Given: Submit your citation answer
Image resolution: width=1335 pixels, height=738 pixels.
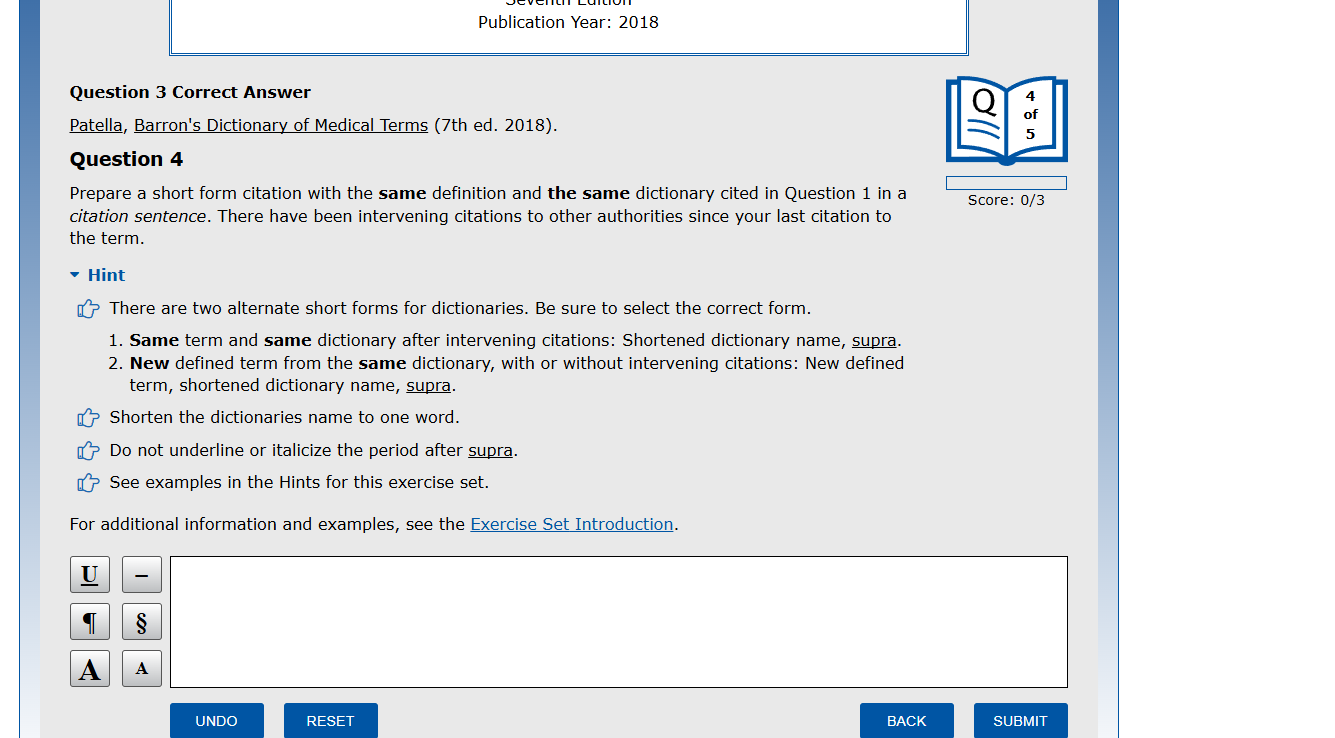Looking at the screenshot, I should click(x=1020, y=720).
